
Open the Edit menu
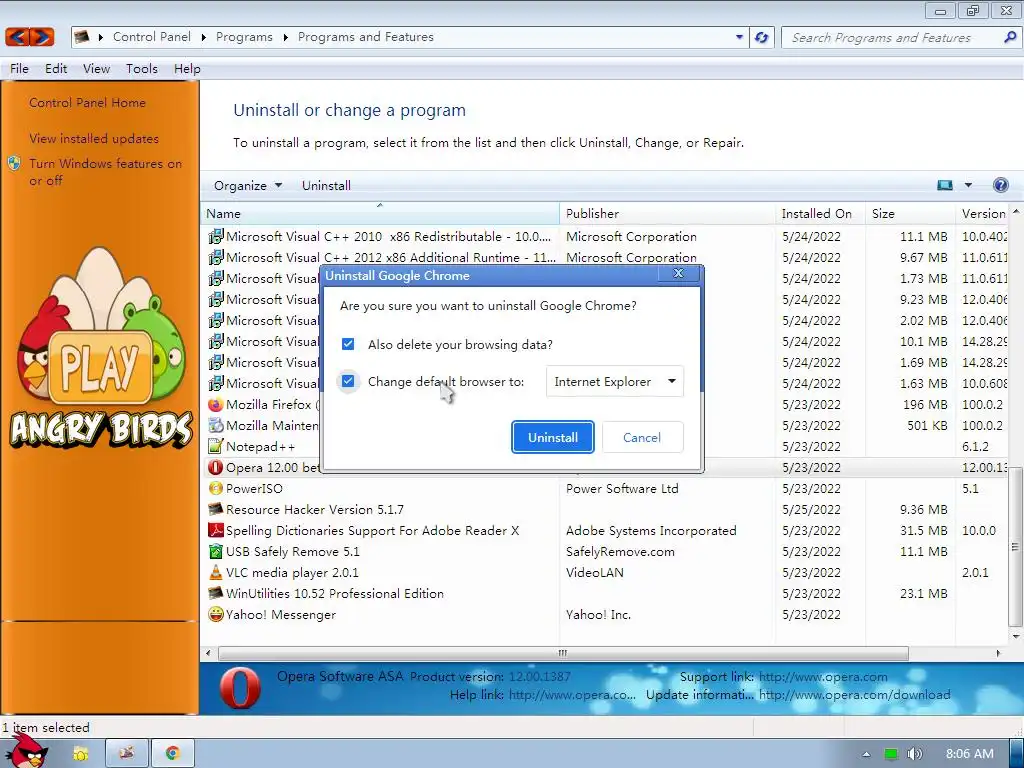56,69
